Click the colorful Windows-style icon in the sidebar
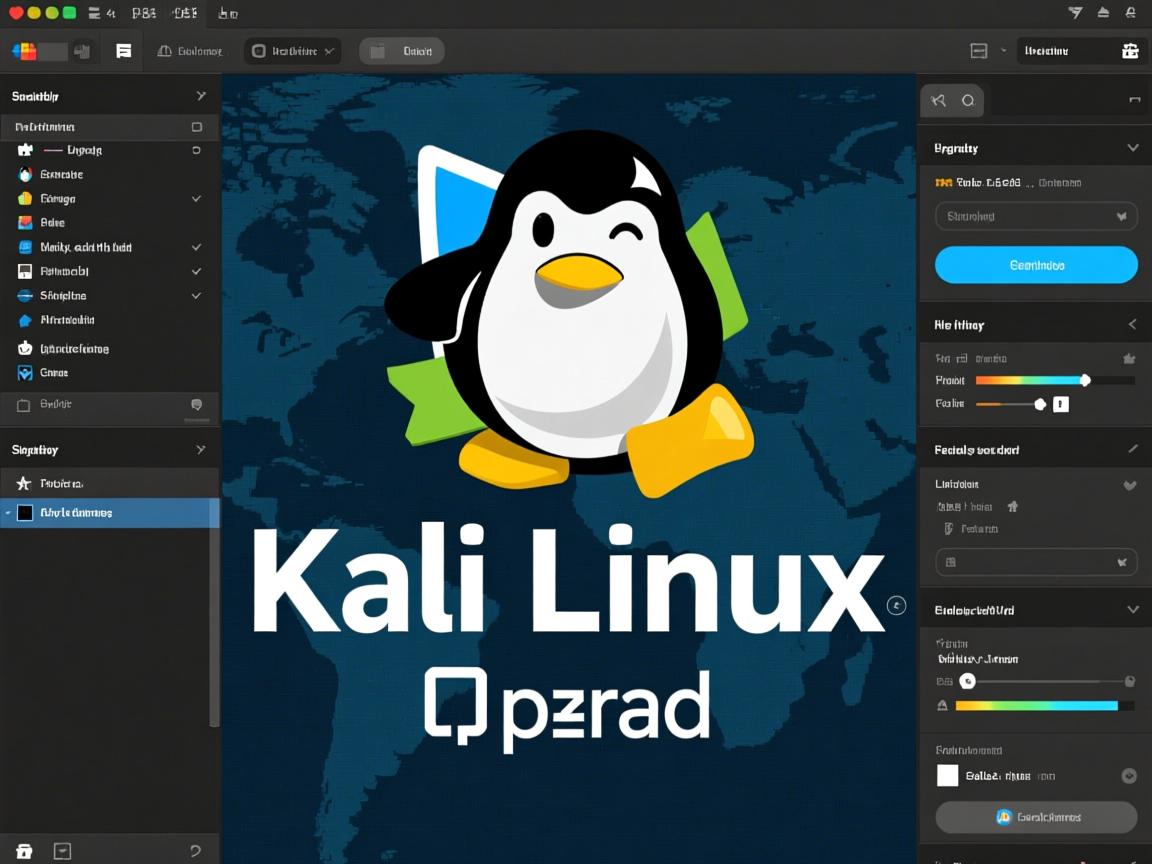 [24, 222]
